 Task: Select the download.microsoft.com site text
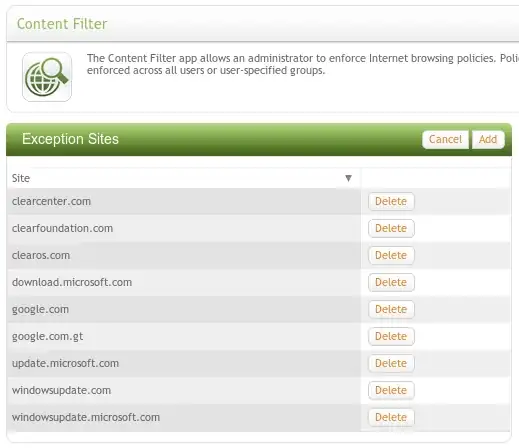coord(72,282)
